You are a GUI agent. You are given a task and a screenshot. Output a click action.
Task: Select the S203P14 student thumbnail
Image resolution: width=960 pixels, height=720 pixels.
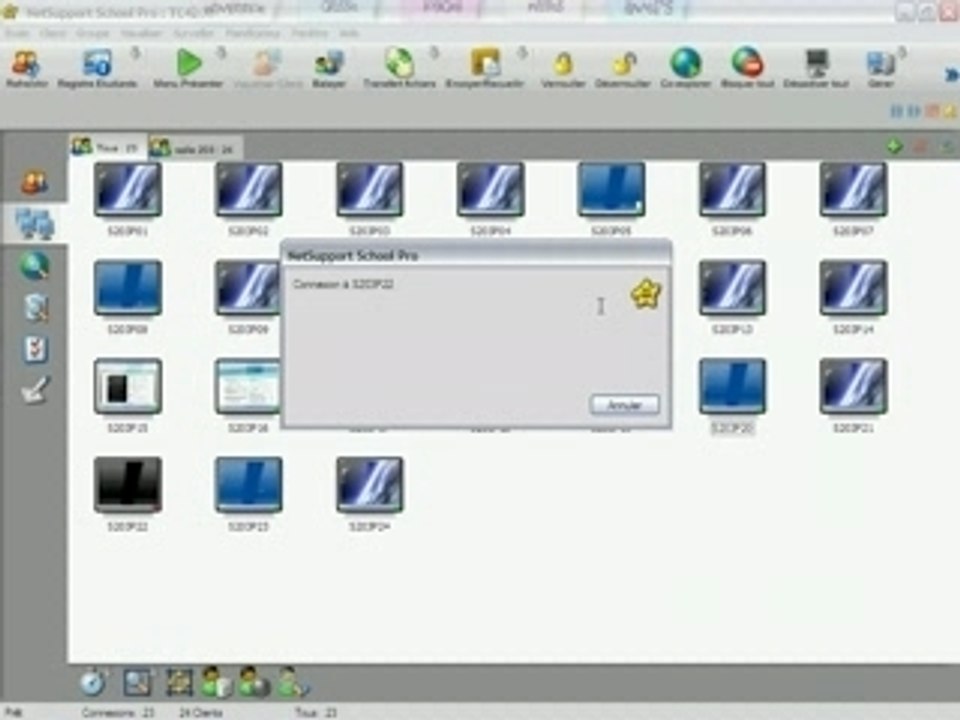coord(853,288)
